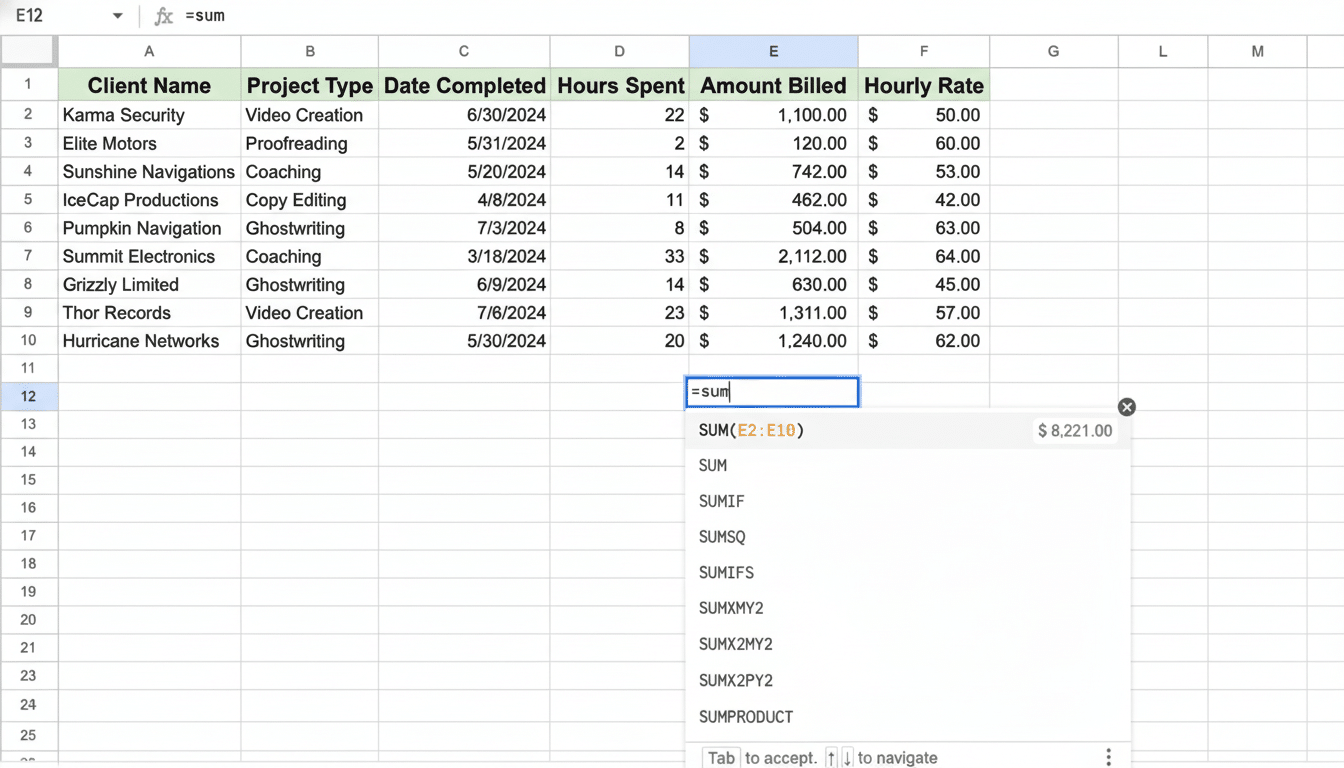Click the select-all corner box above row 1
The height and width of the screenshot is (768, 1344).
point(29,50)
